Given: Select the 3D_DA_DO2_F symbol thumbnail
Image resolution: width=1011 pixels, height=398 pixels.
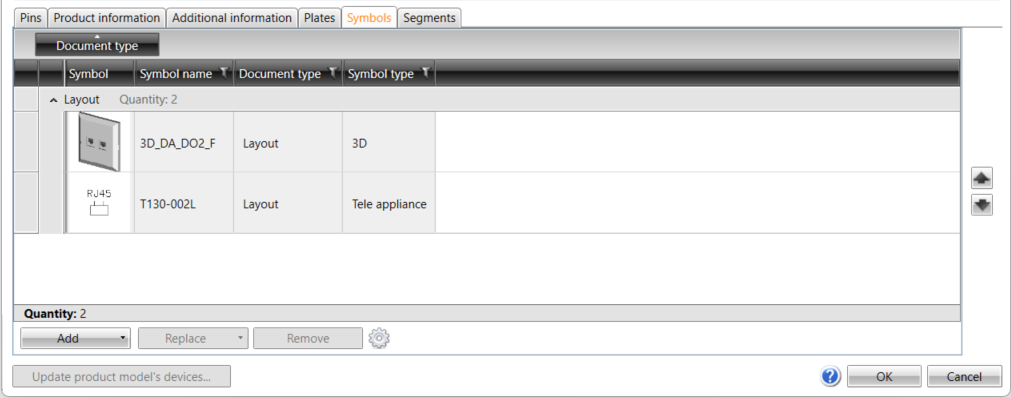Looking at the screenshot, I should (x=99, y=142).
